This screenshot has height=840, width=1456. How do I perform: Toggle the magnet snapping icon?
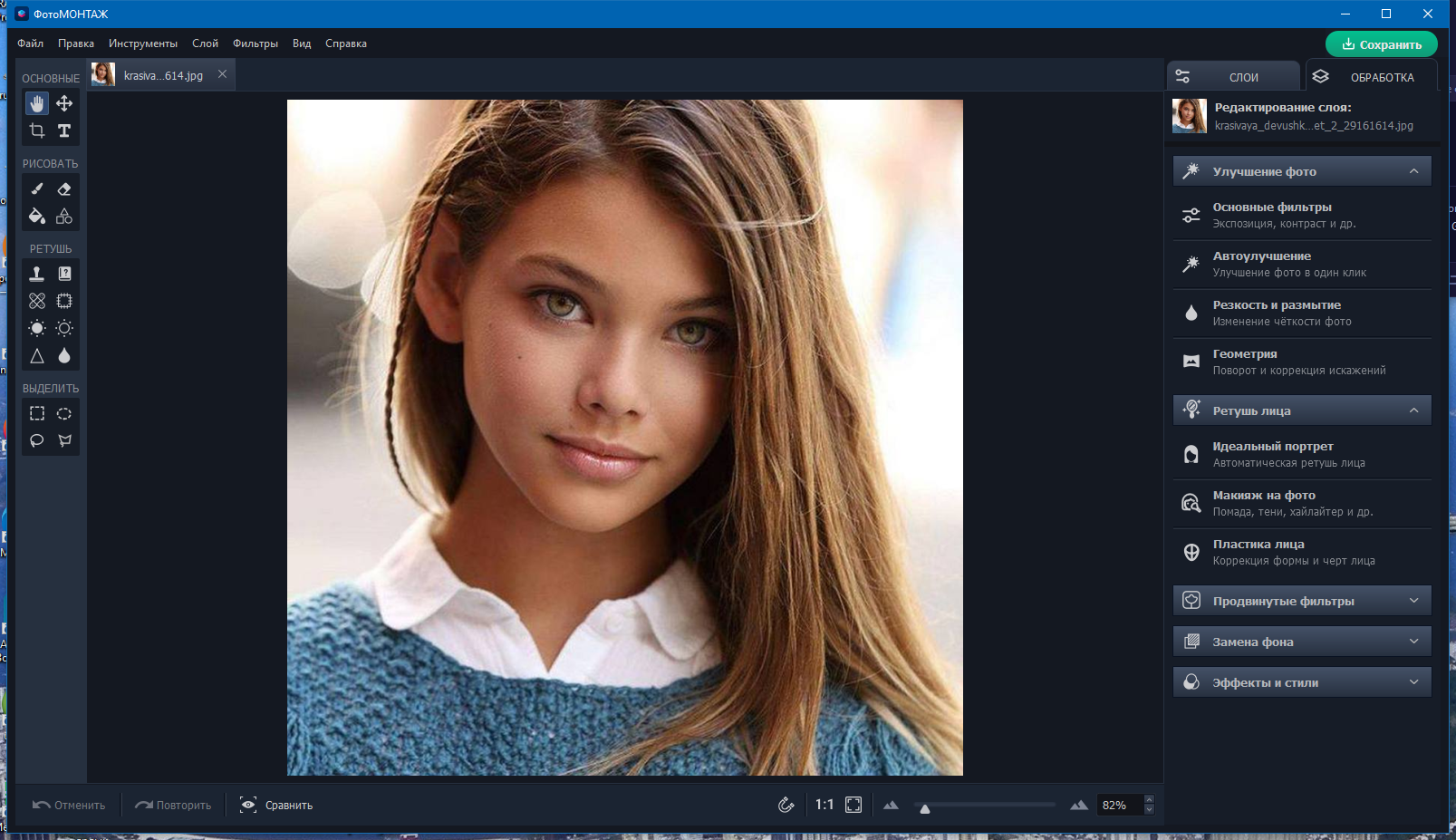tap(786, 805)
